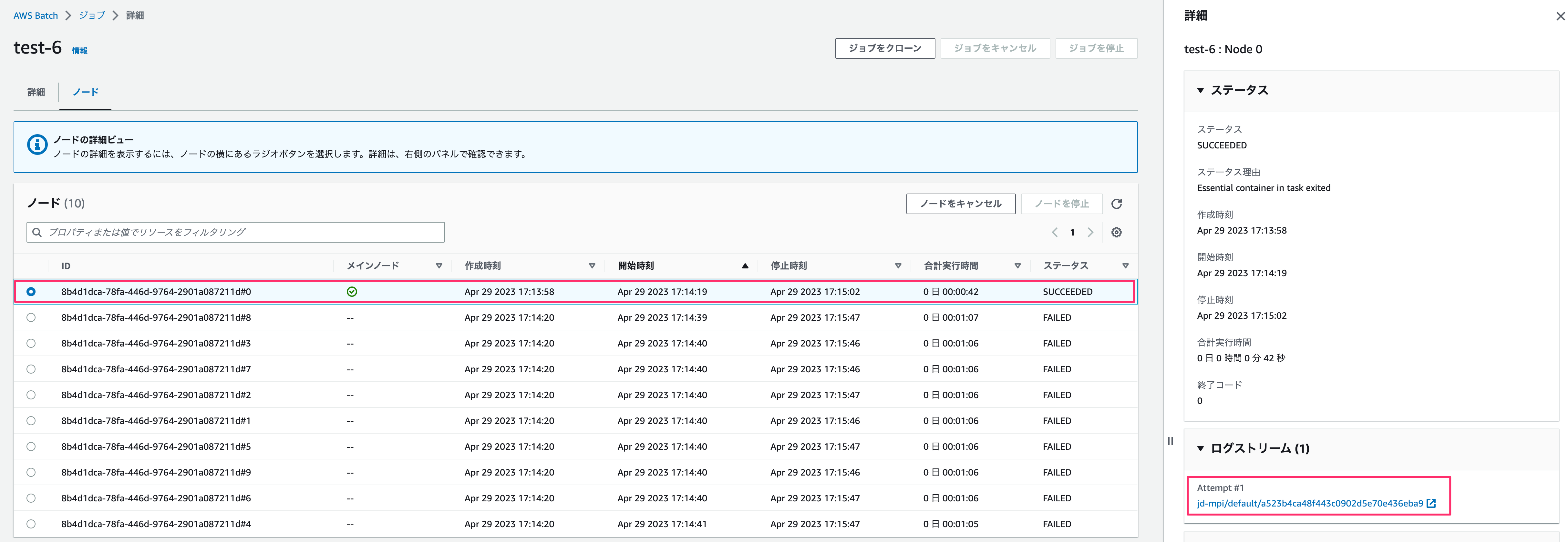The image size is (1568, 542).
Task: Grab the split panel resize handle
Action: 1170,441
